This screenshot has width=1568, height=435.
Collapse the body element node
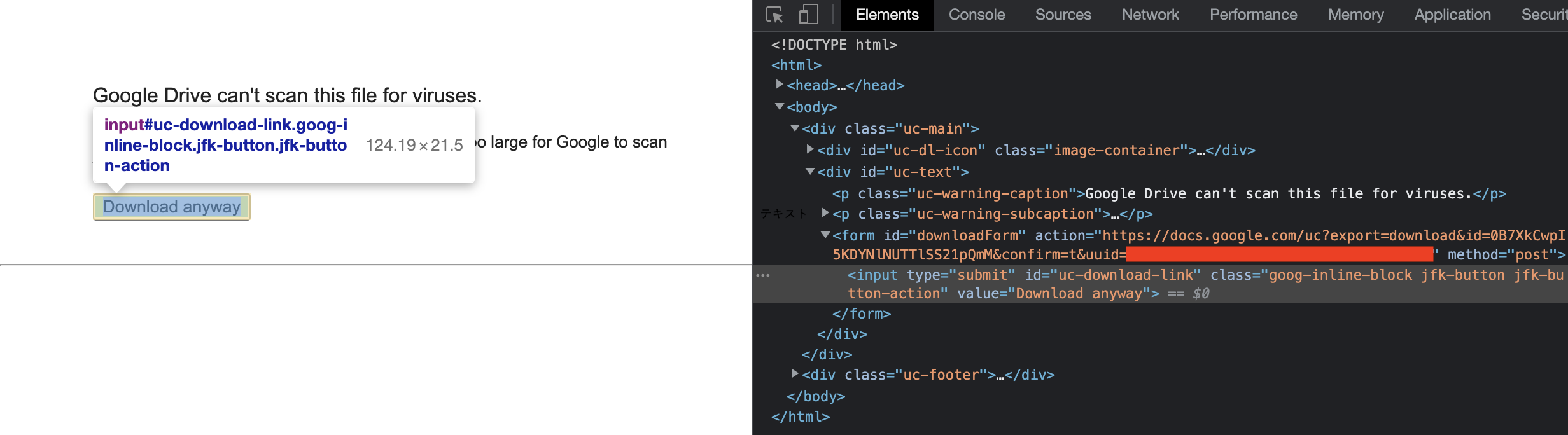pyautogui.click(x=780, y=107)
